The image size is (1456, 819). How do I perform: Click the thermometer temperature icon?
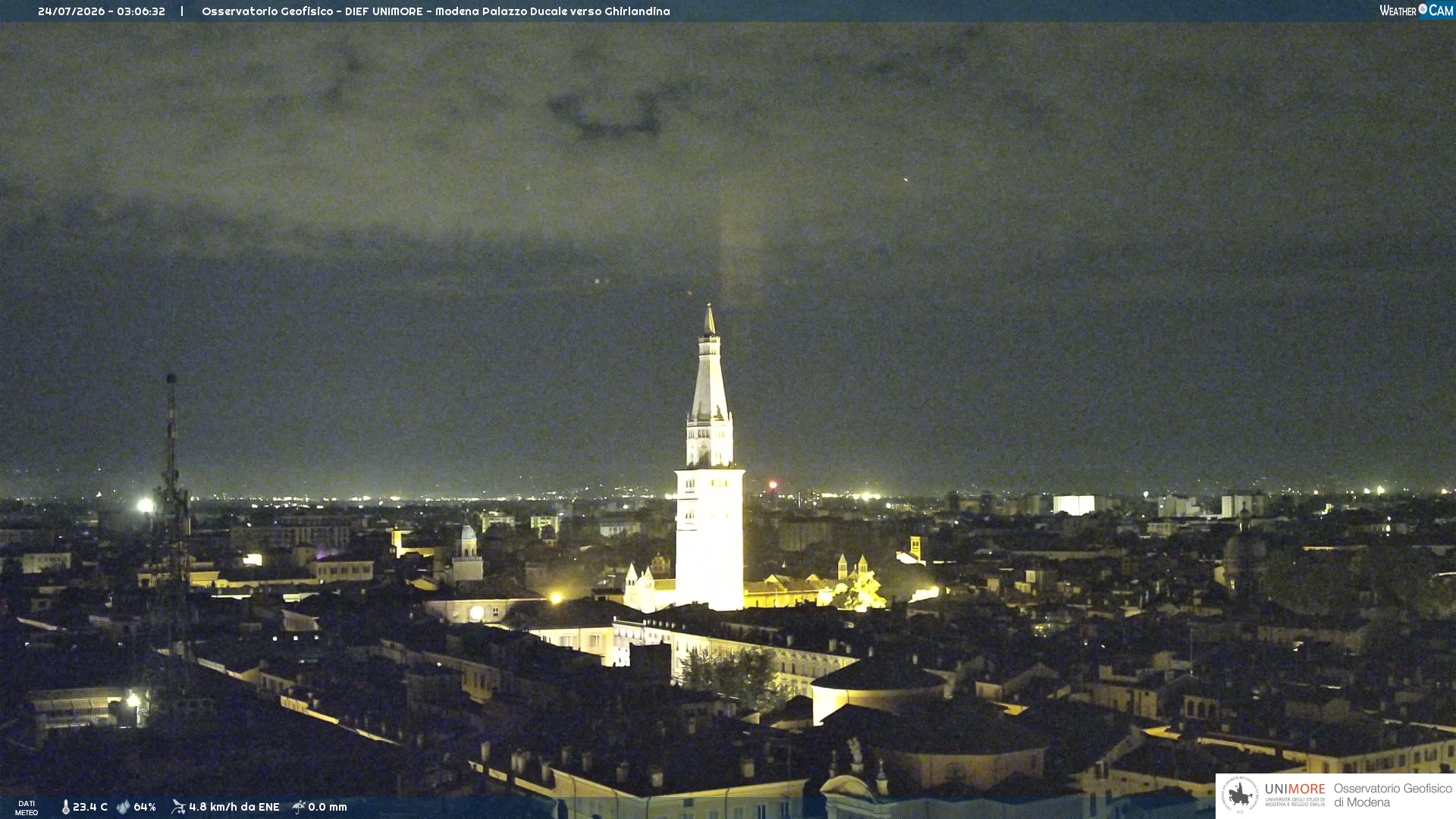(65, 807)
